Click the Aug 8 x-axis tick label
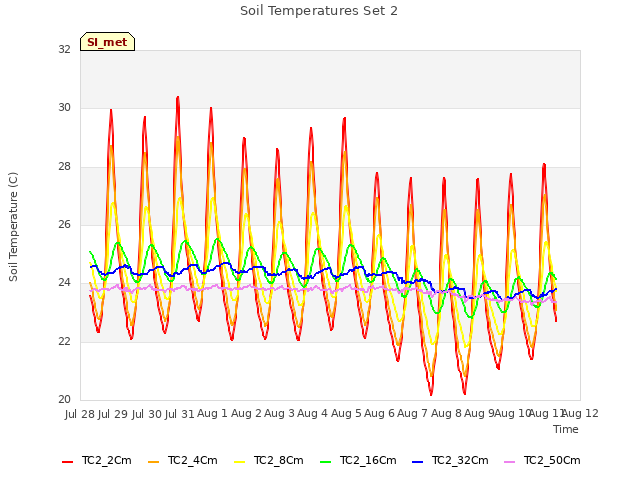The image size is (640, 480). (x=446, y=414)
